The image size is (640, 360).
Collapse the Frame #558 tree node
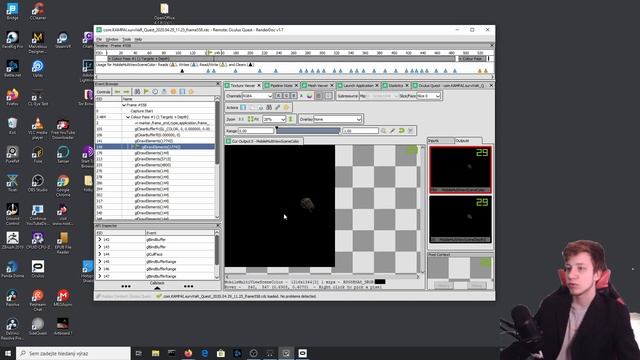pyautogui.click(x=124, y=105)
